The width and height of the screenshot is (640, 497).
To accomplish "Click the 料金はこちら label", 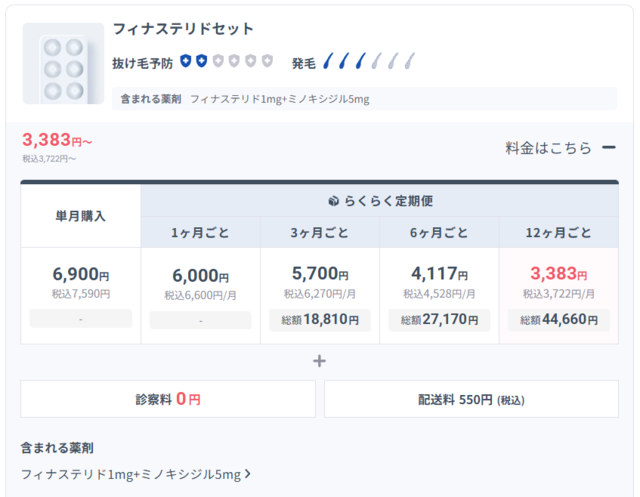I will (x=548, y=148).
